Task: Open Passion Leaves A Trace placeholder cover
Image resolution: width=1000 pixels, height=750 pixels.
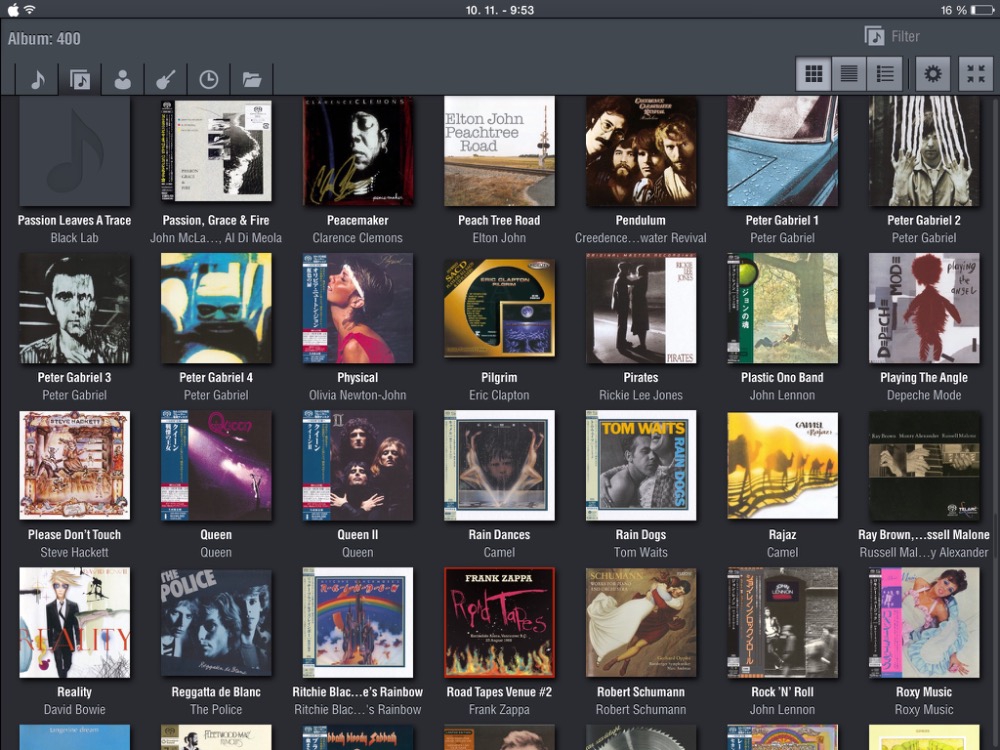Action: 75,151
